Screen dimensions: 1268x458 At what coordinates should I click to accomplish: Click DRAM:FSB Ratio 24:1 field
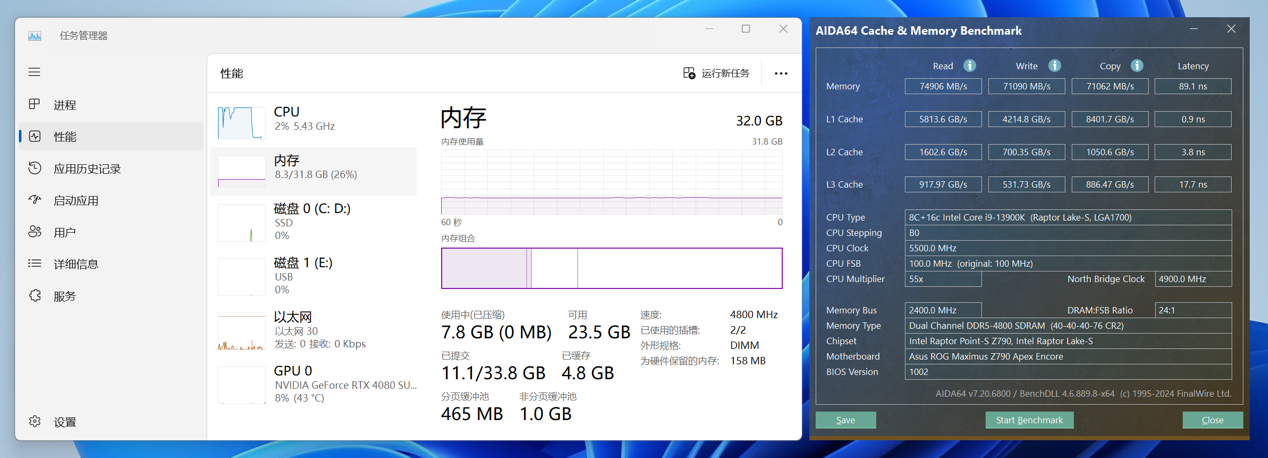pos(1193,310)
